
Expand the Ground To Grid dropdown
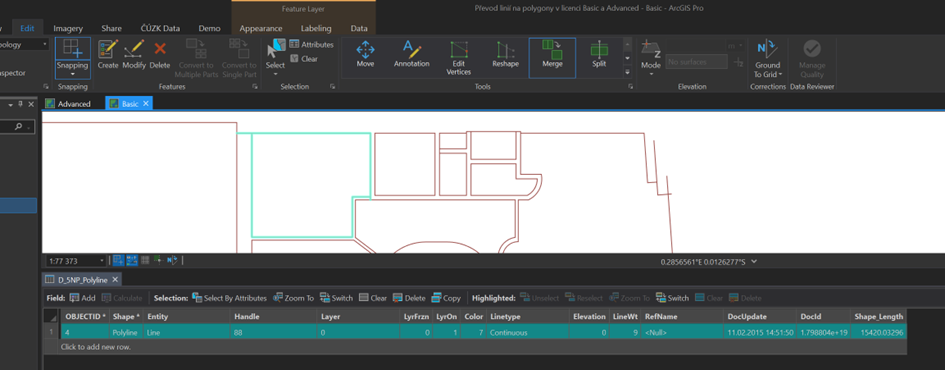pyautogui.click(x=780, y=75)
